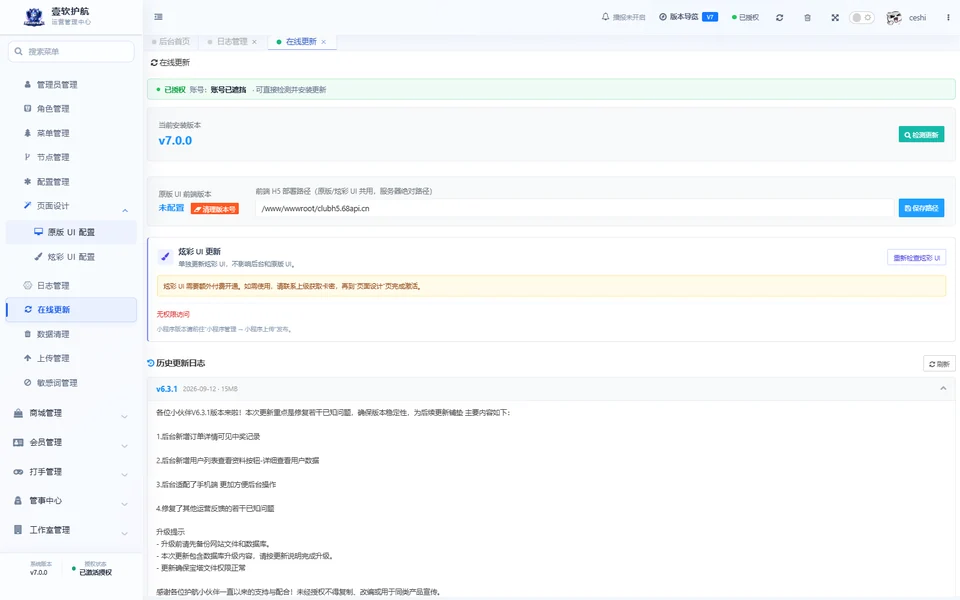Open the user avatar picture
This screenshot has height=600, width=960.
tap(894, 18)
